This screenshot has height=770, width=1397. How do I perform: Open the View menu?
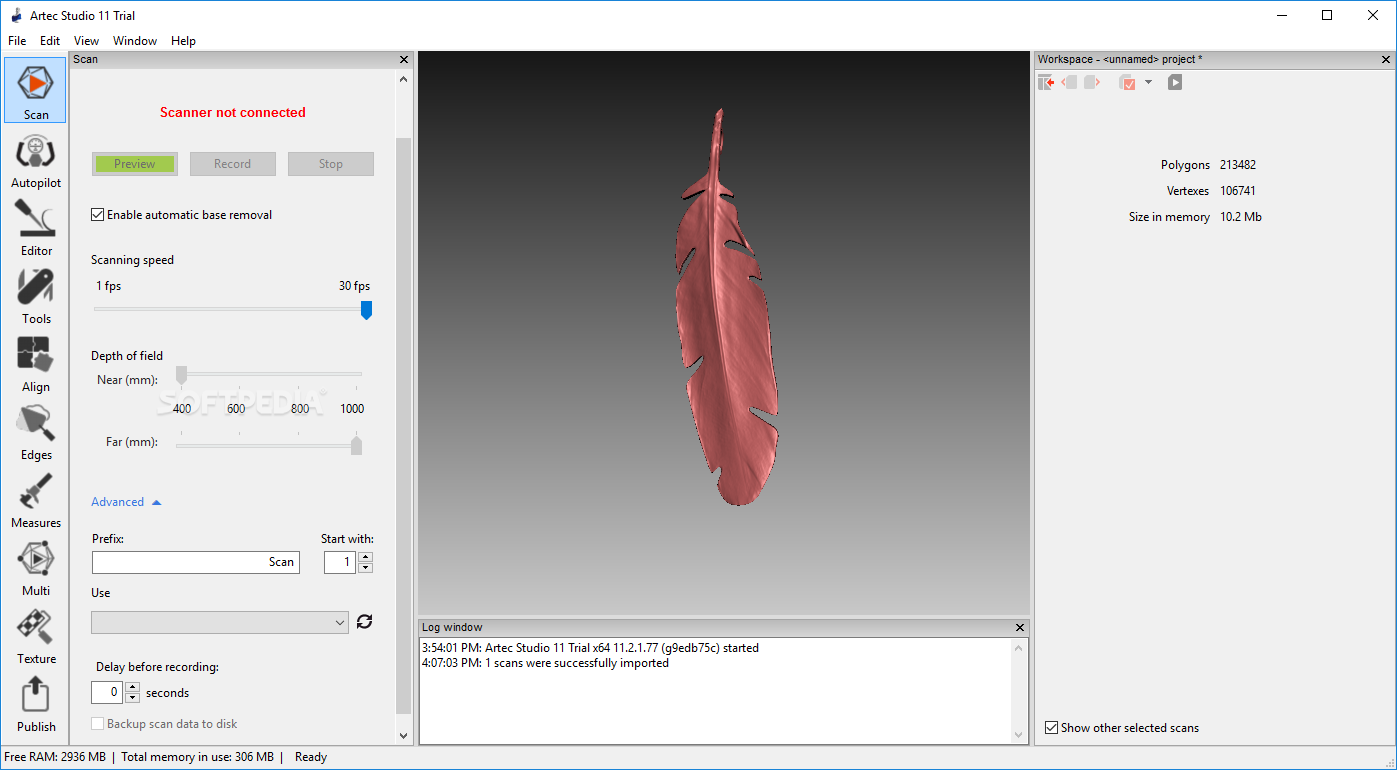pyautogui.click(x=87, y=41)
